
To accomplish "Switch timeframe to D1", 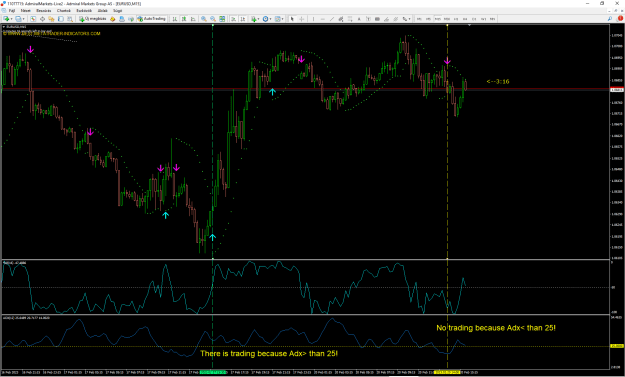I will tap(474, 19).
